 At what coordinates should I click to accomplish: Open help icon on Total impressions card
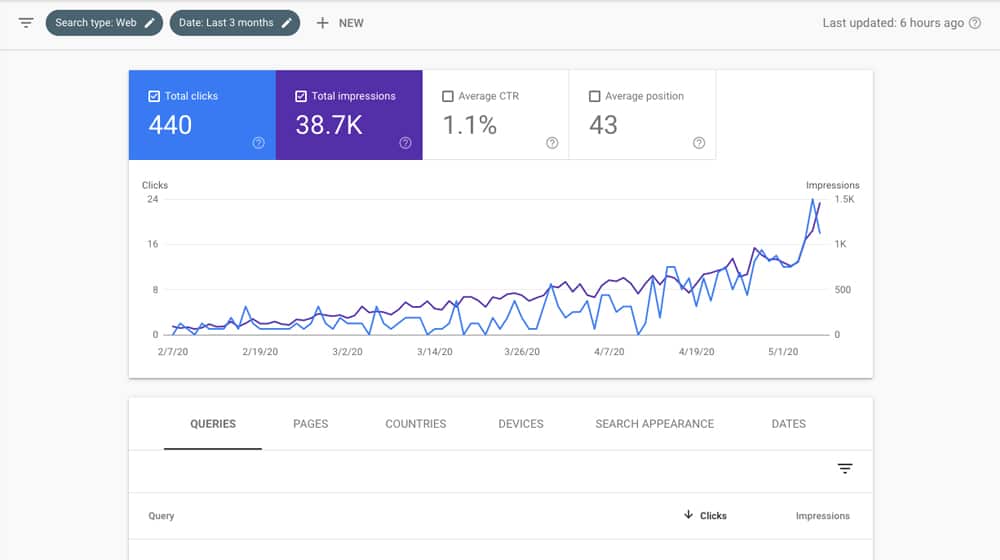(x=405, y=143)
